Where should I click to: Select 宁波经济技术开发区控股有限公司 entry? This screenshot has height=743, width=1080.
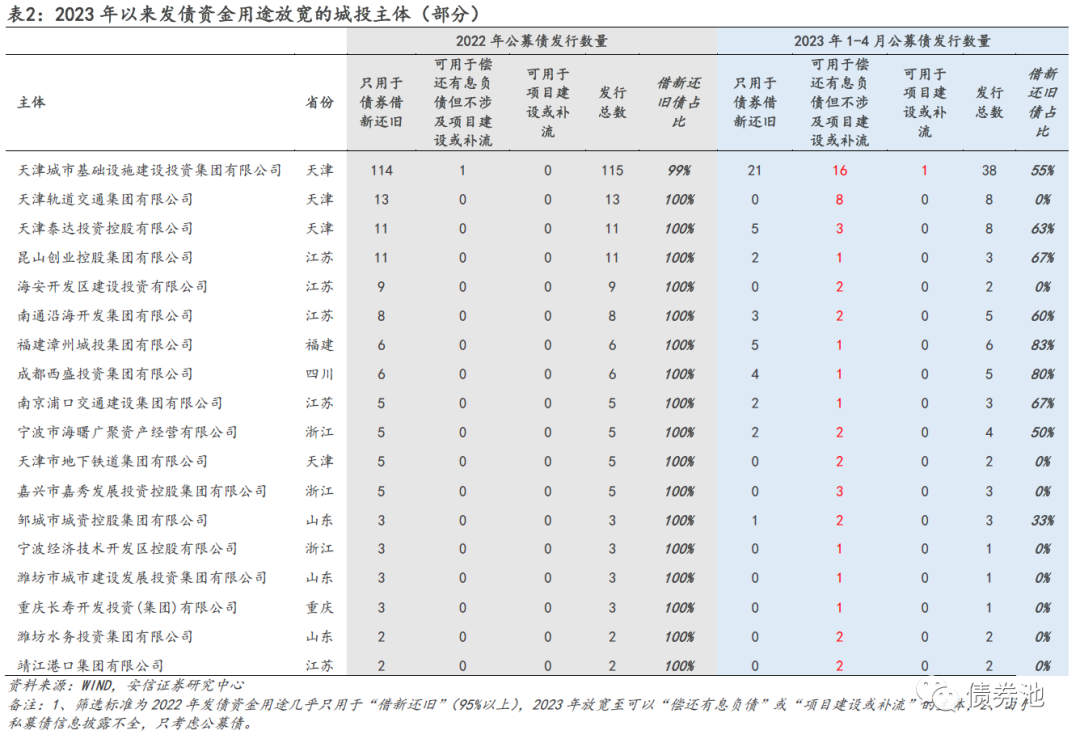click(127, 549)
